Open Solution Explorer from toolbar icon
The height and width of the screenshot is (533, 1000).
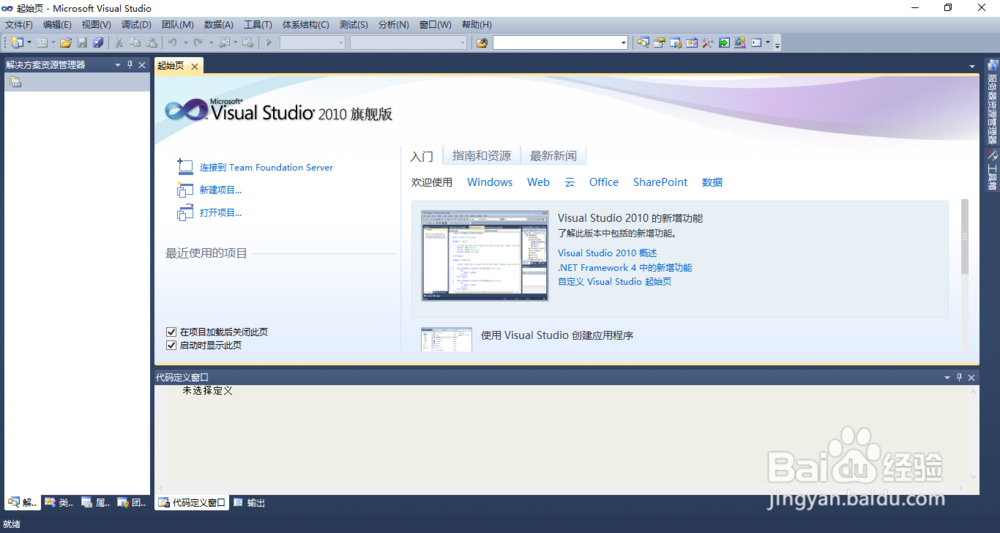tap(643, 43)
